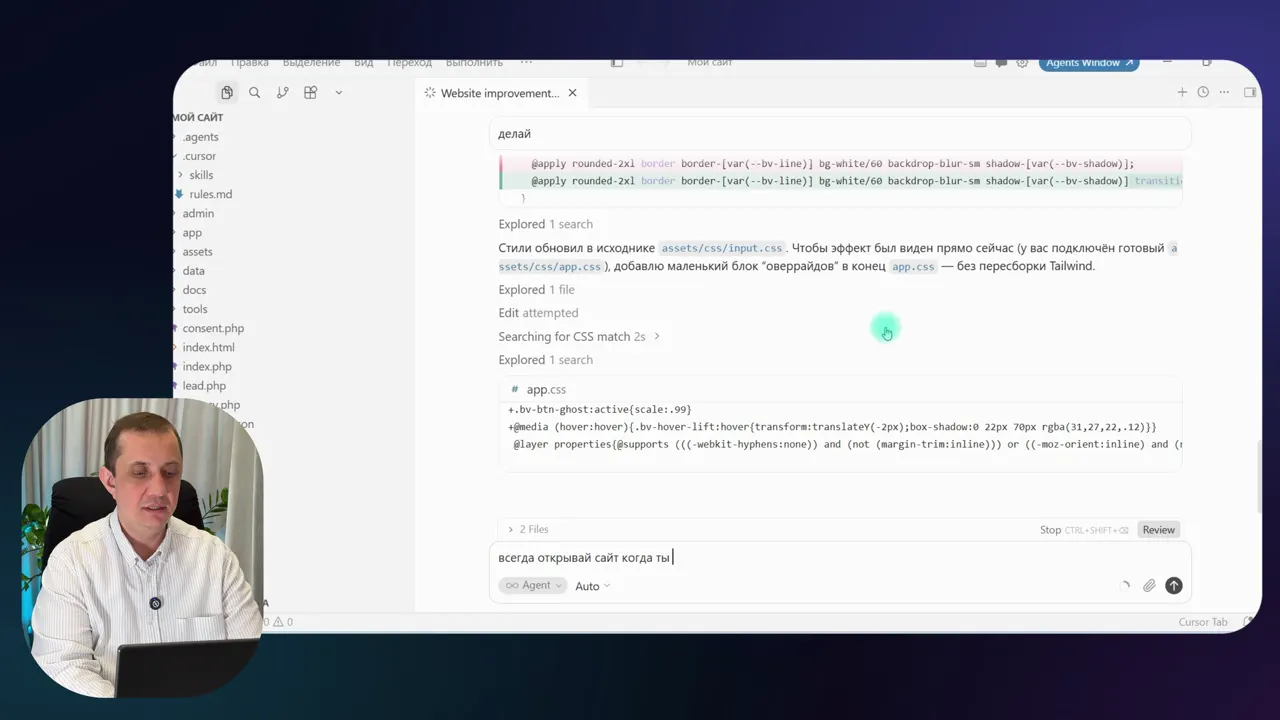Open the chat bubble icon in title bar
The width and height of the screenshot is (1280, 720).
pos(1001,63)
